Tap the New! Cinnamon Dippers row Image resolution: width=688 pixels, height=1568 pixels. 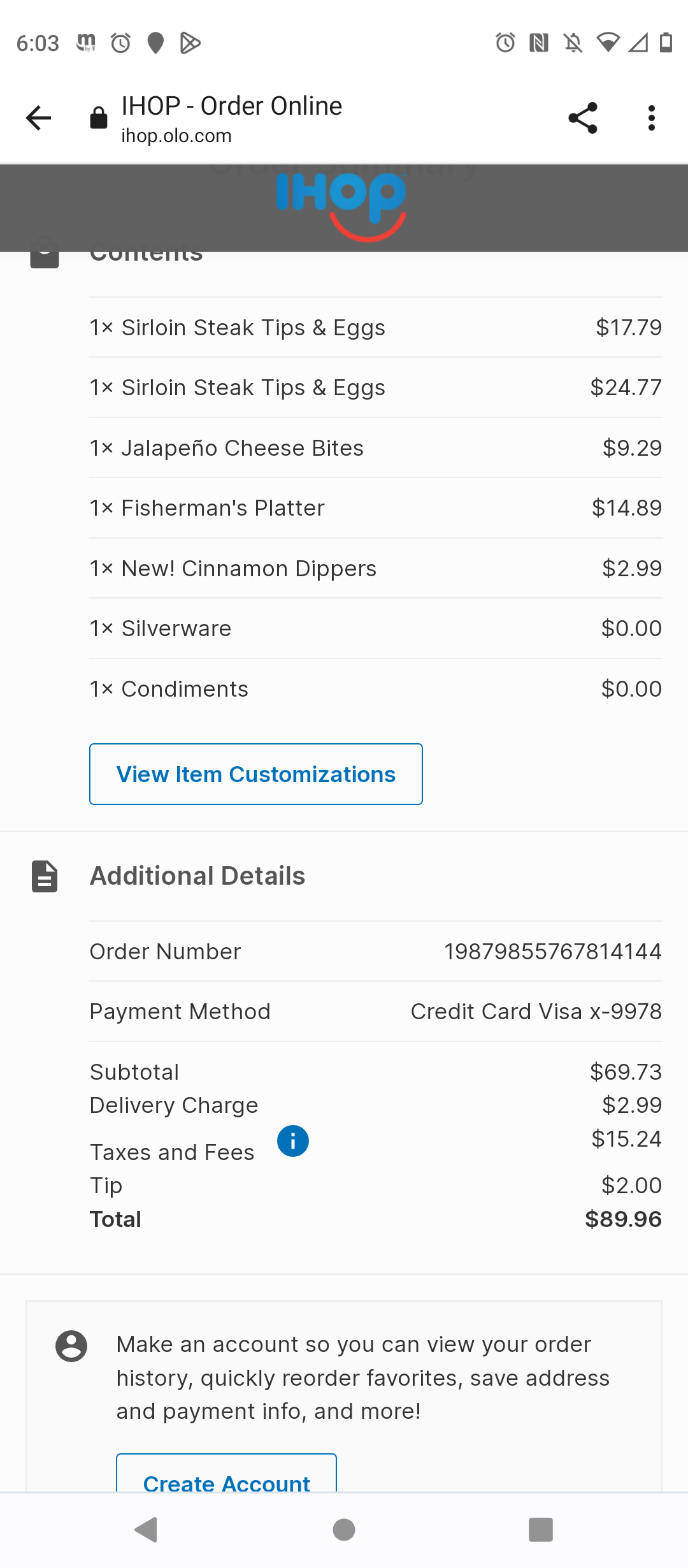tap(376, 569)
